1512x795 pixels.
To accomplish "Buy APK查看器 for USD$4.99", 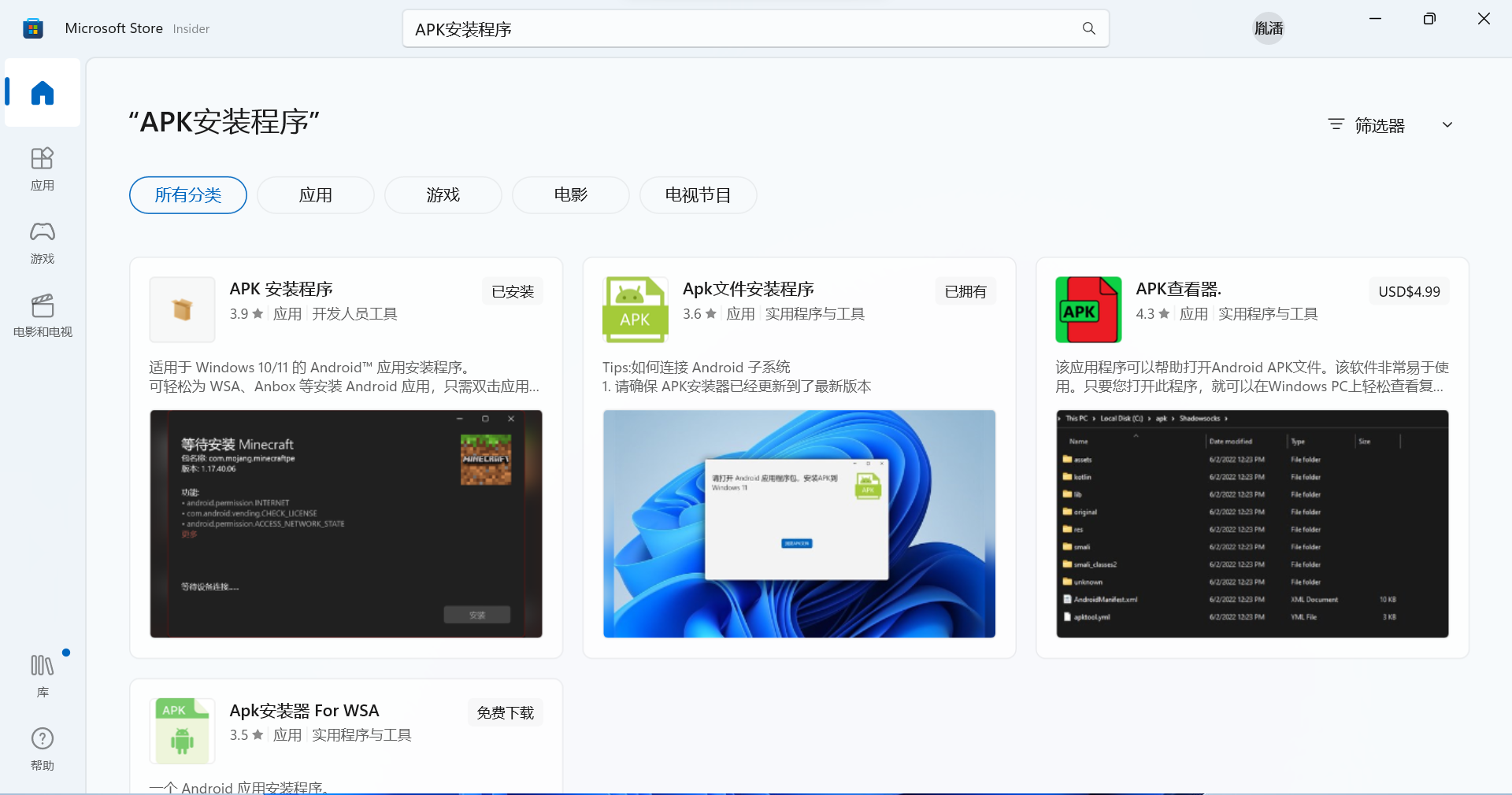I will tap(1409, 291).
